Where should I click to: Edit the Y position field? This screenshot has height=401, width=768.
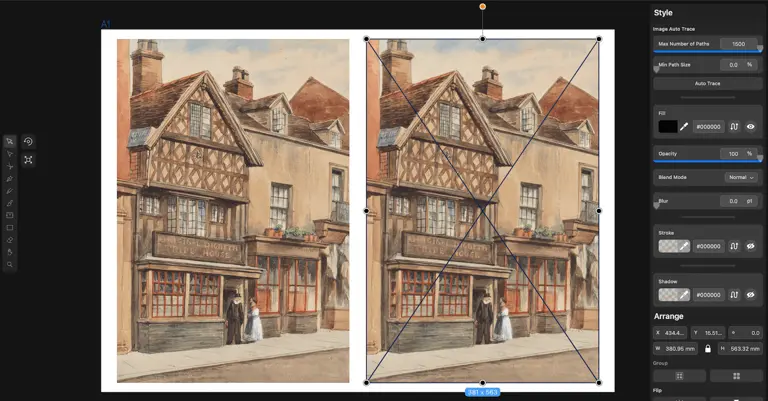708,333
